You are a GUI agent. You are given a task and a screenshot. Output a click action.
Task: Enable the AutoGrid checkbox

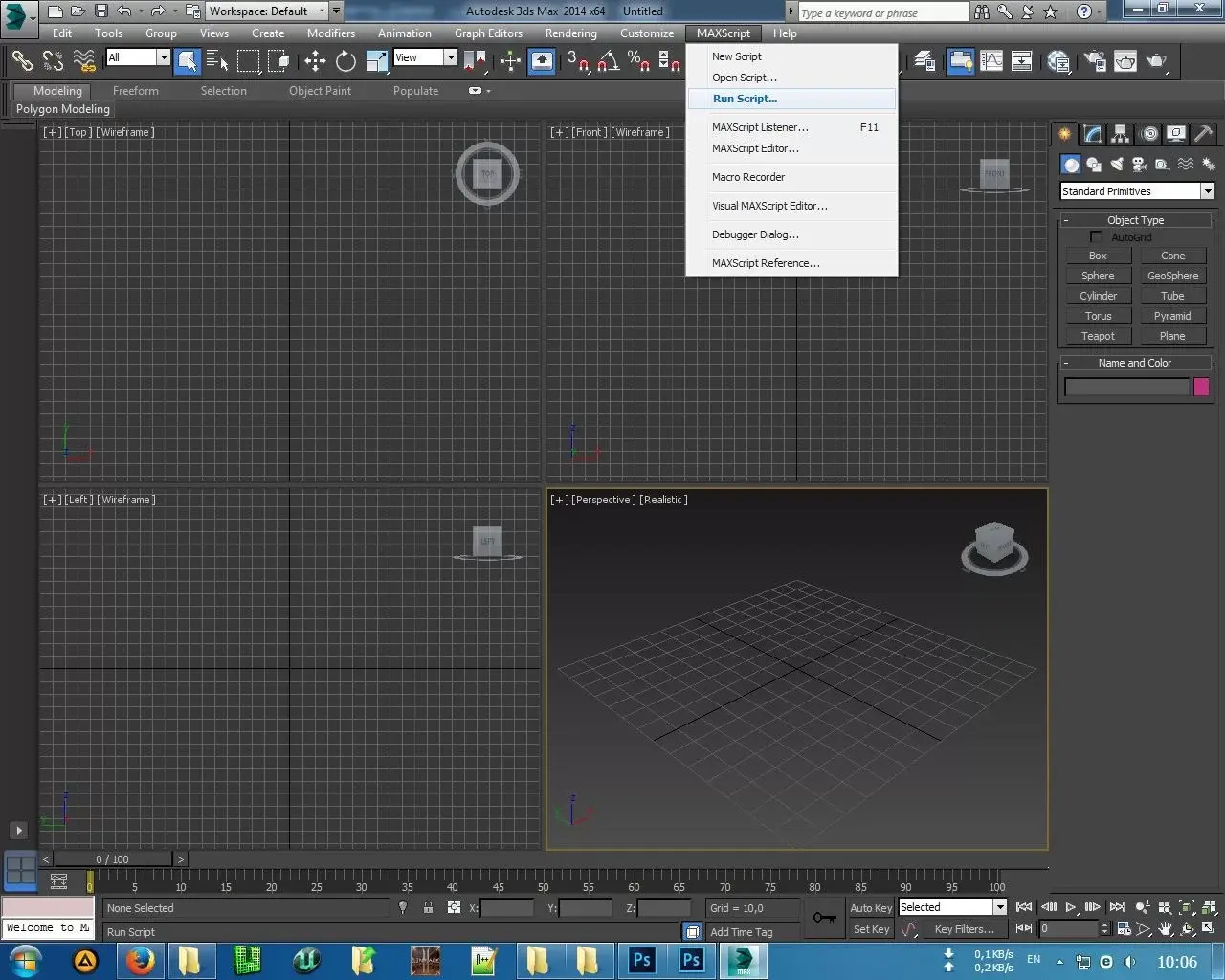[1097, 236]
